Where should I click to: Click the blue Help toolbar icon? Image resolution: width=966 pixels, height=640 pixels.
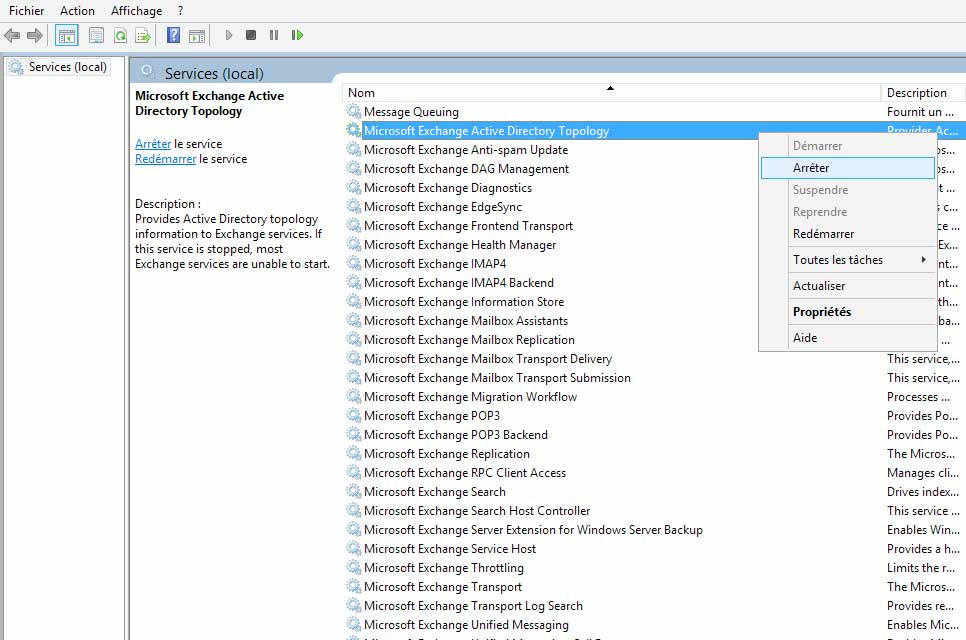[173, 35]
